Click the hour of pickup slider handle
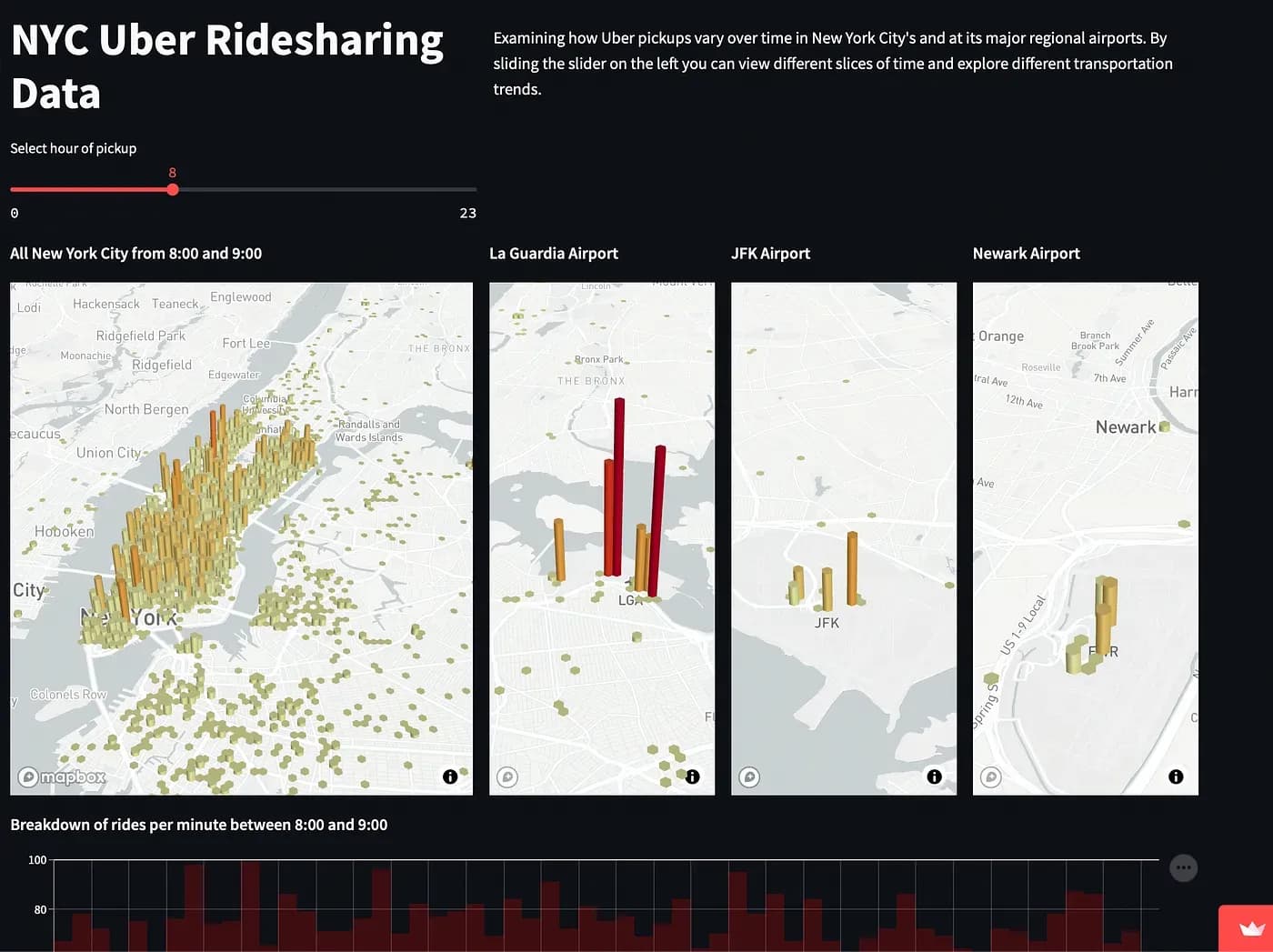This screenshot has width=1273, height=952. [173, 189]
